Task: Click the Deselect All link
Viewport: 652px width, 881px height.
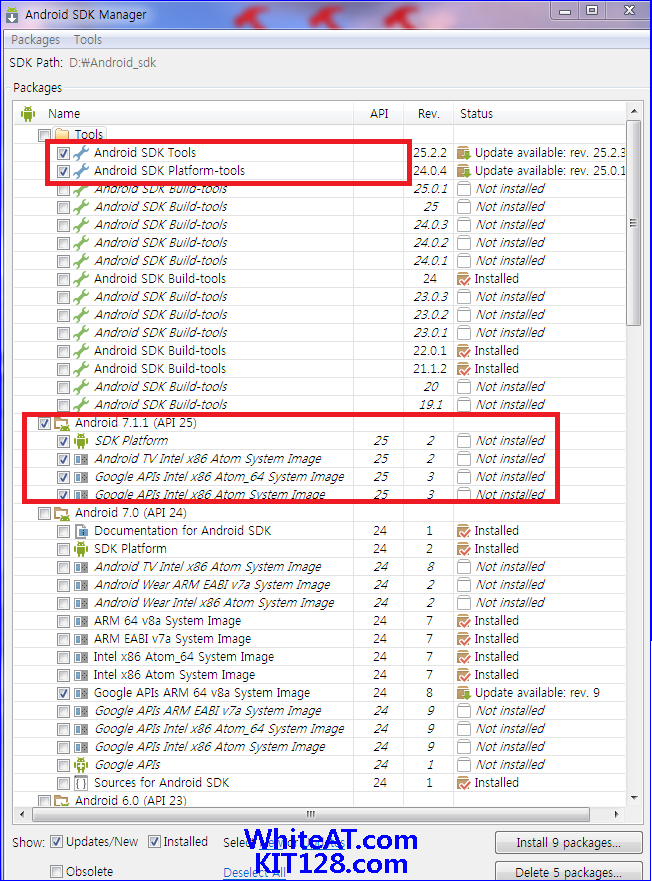Action: tap(255, 873)
